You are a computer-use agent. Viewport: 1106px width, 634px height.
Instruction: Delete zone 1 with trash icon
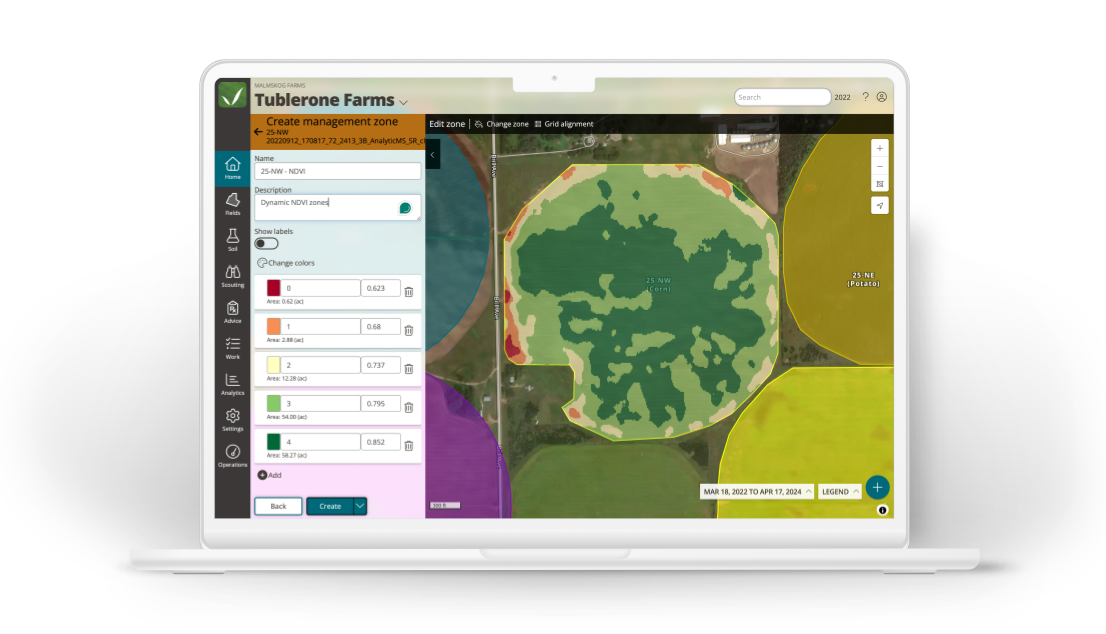[408, 330]
